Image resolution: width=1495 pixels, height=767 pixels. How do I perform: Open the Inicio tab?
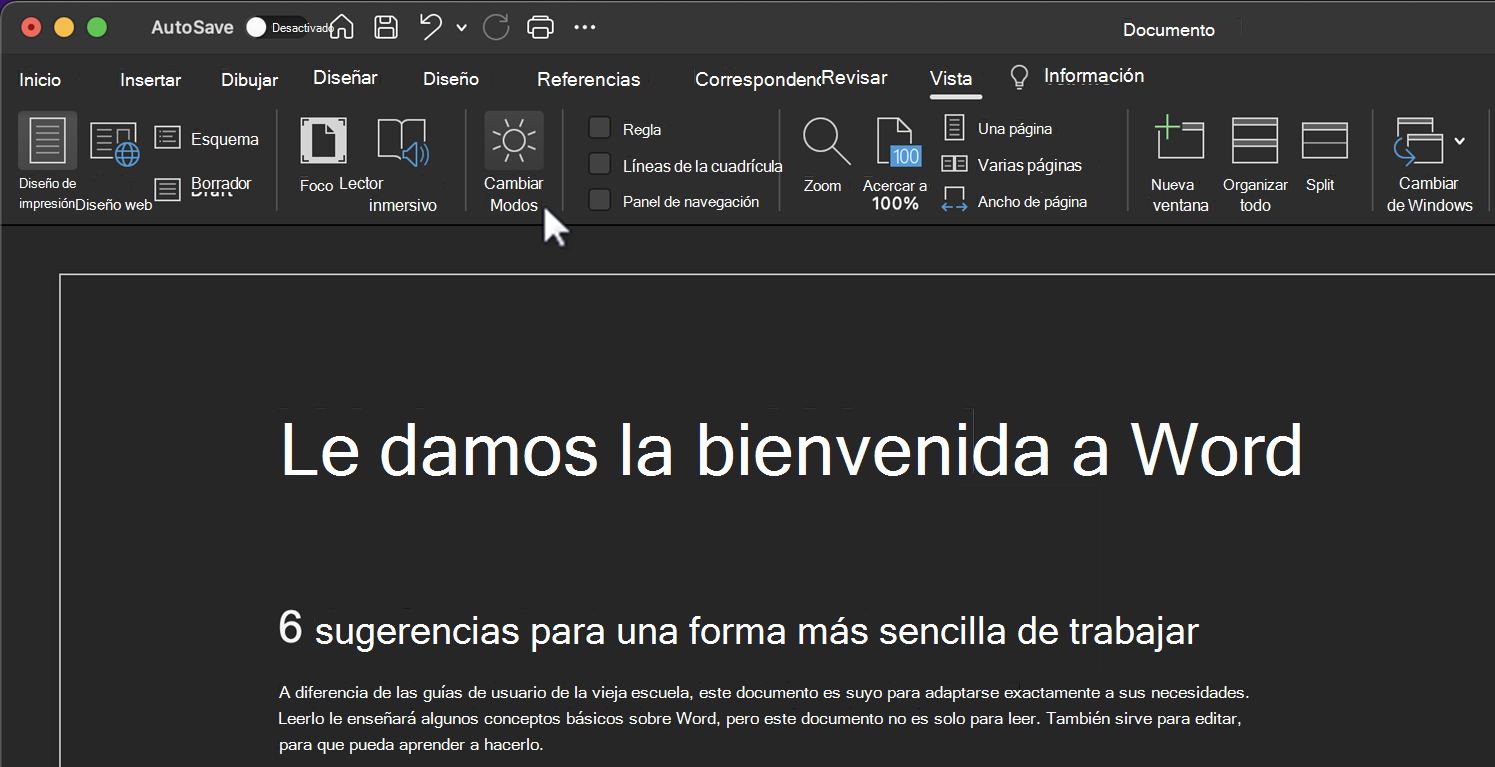(40, 80)
